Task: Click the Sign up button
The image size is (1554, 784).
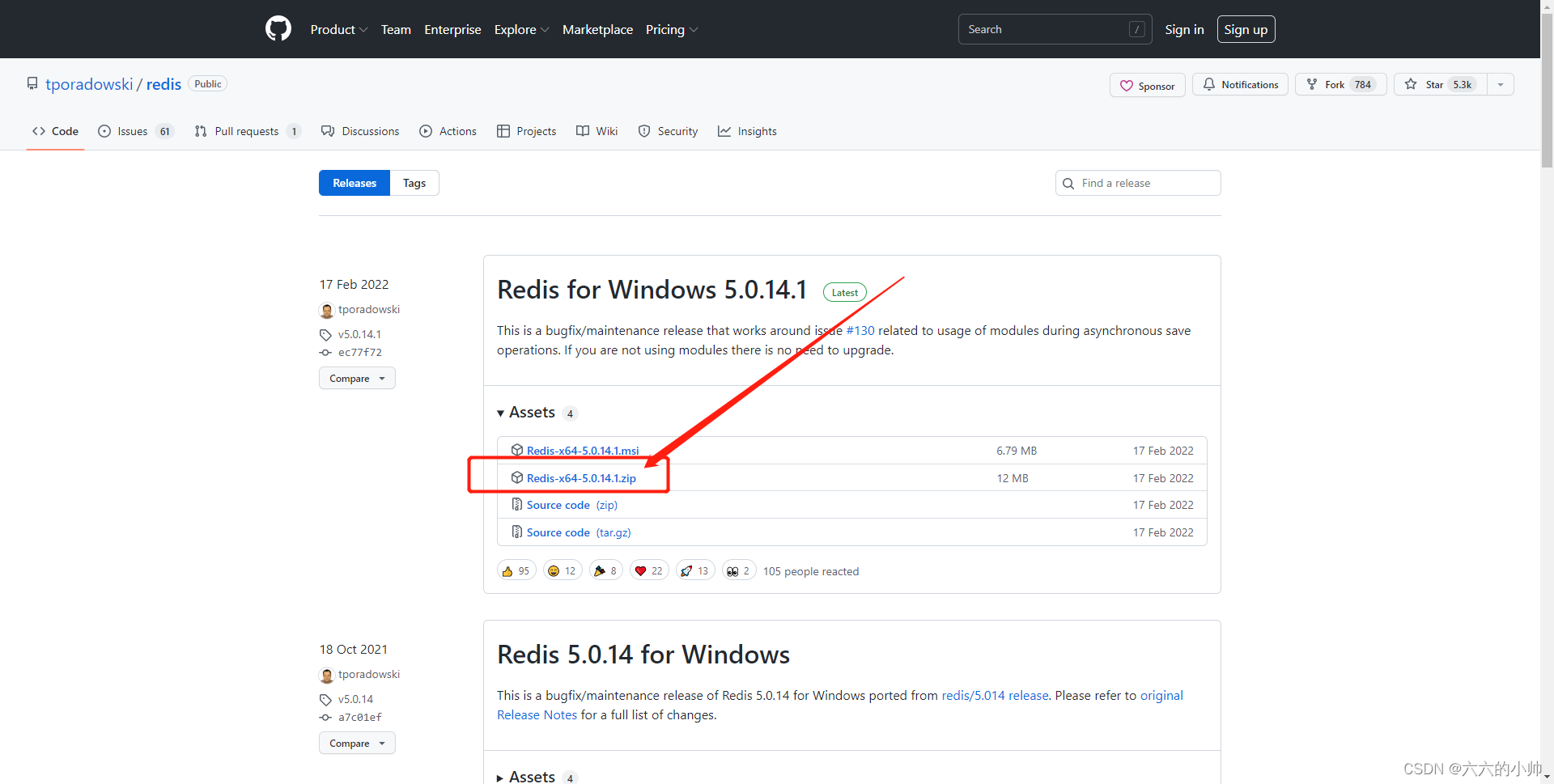Action: coord(1246,29)
